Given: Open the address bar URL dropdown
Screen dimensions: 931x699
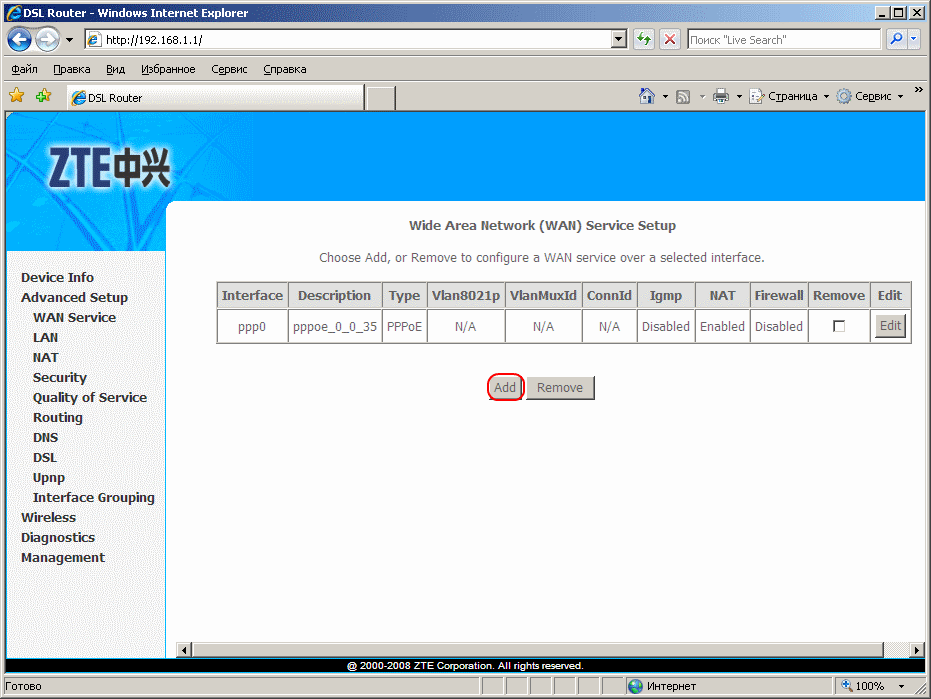Looking at the screenshot, I should click(x=619, y=40).
